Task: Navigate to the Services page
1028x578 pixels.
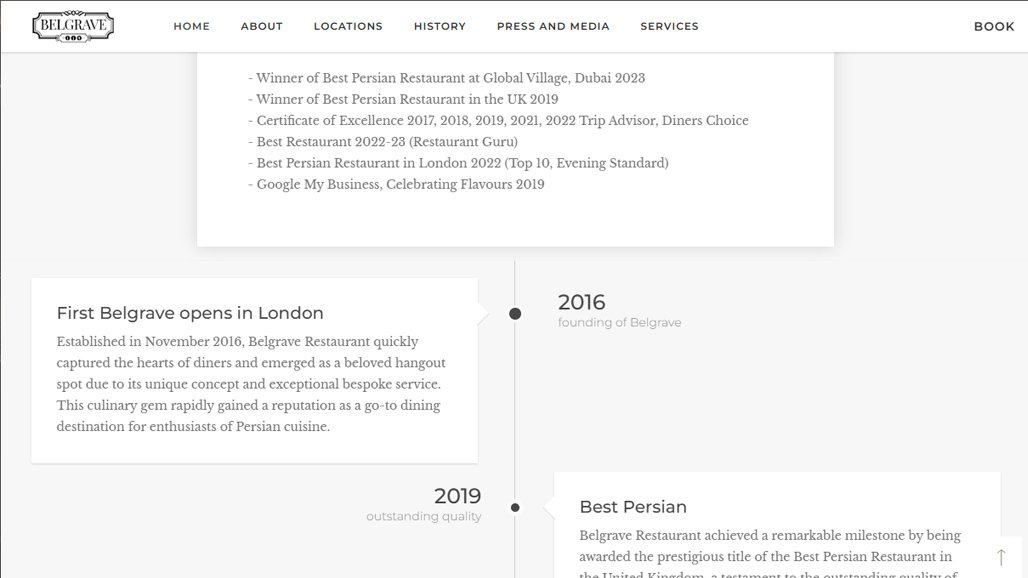Action: pyautogui.click(x=669, y=26)
